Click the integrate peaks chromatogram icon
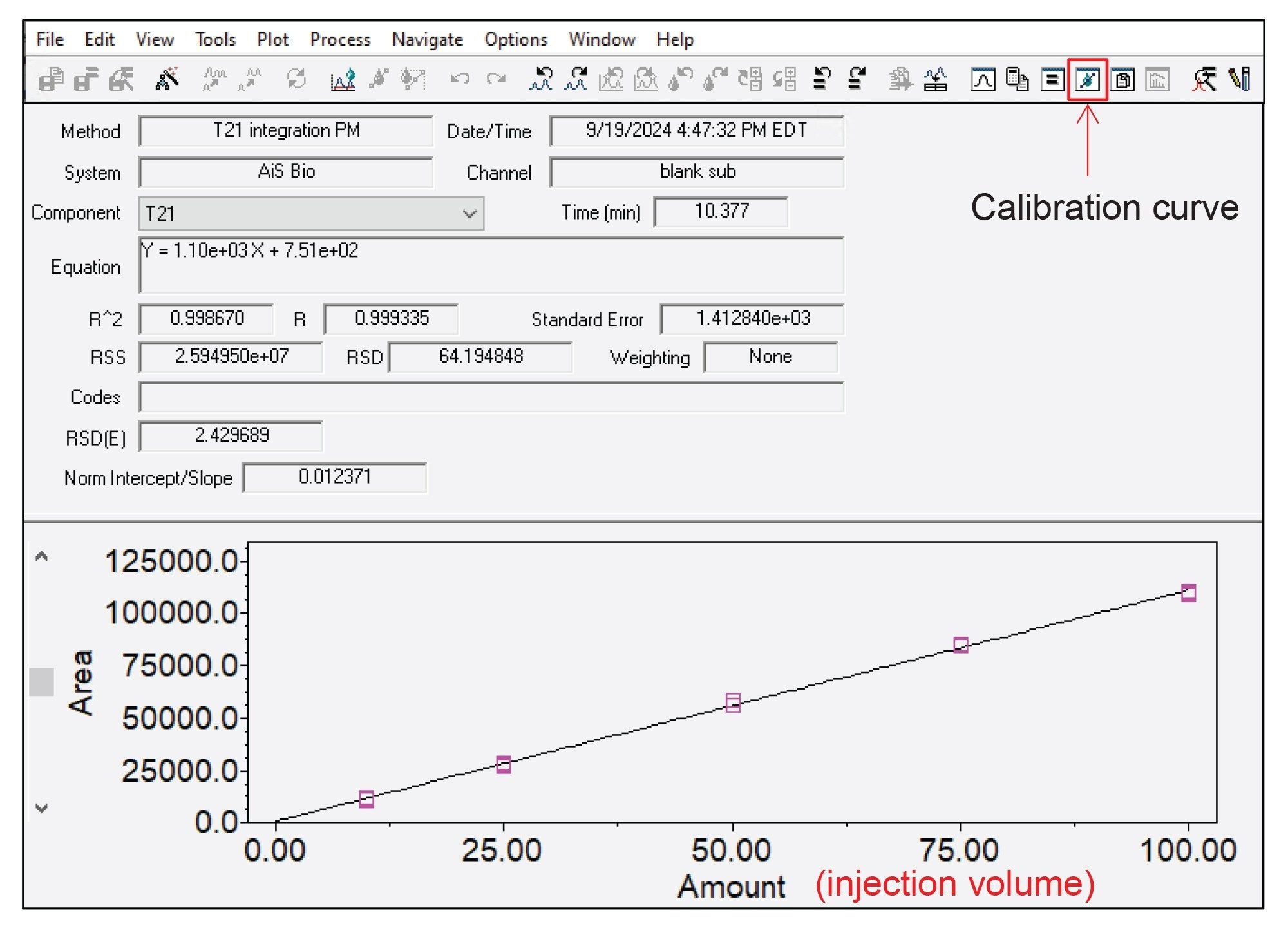 (343, 80)
